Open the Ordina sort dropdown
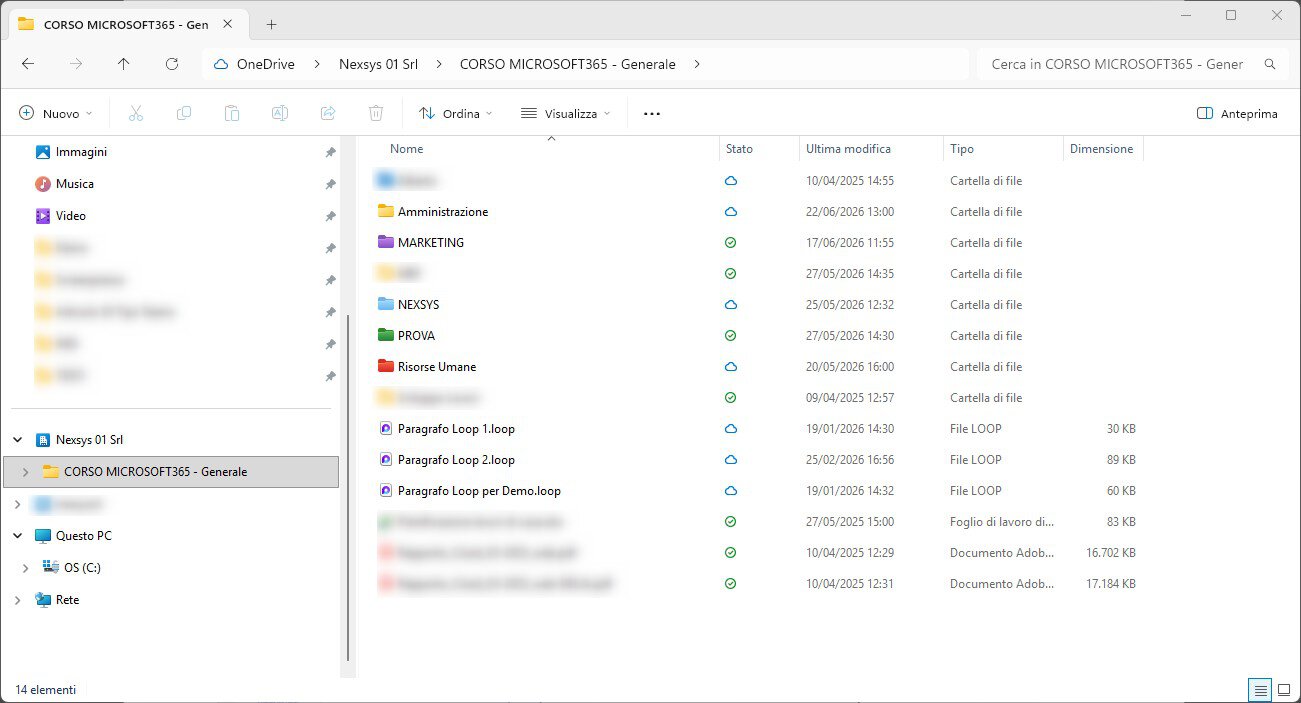The width and height of the screenshot is (1301, 703). [x=455, y=114]
